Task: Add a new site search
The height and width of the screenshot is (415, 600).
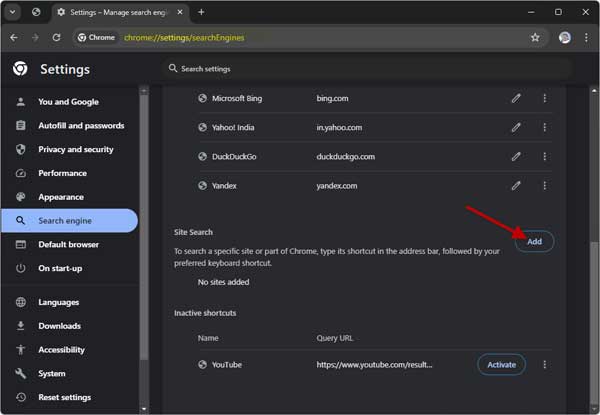Action: point(534,241)
